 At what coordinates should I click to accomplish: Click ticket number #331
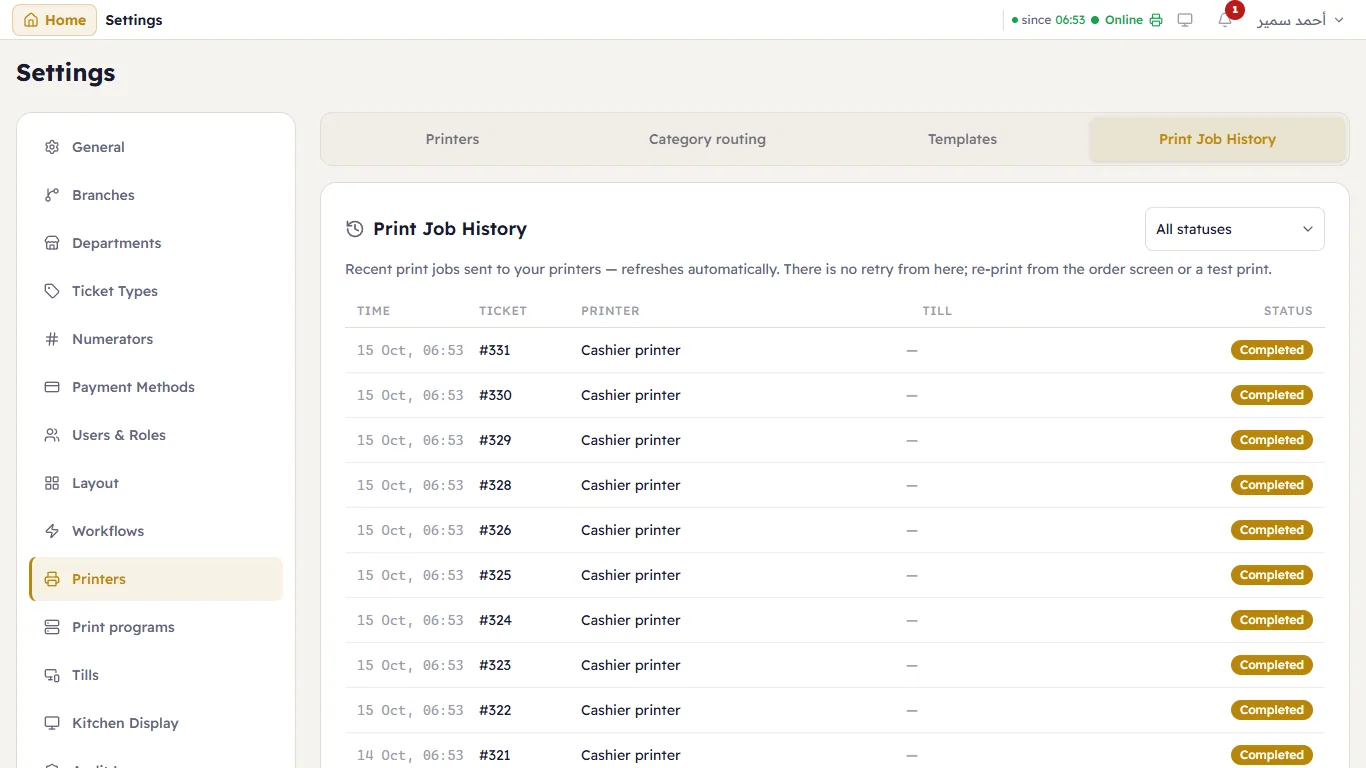click(x=495, y=350)
